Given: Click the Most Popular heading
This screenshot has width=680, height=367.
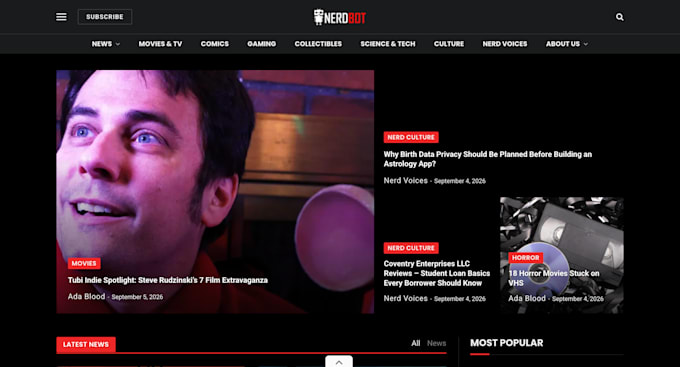Looking at the screenshot, I should [x=507, y=343].
